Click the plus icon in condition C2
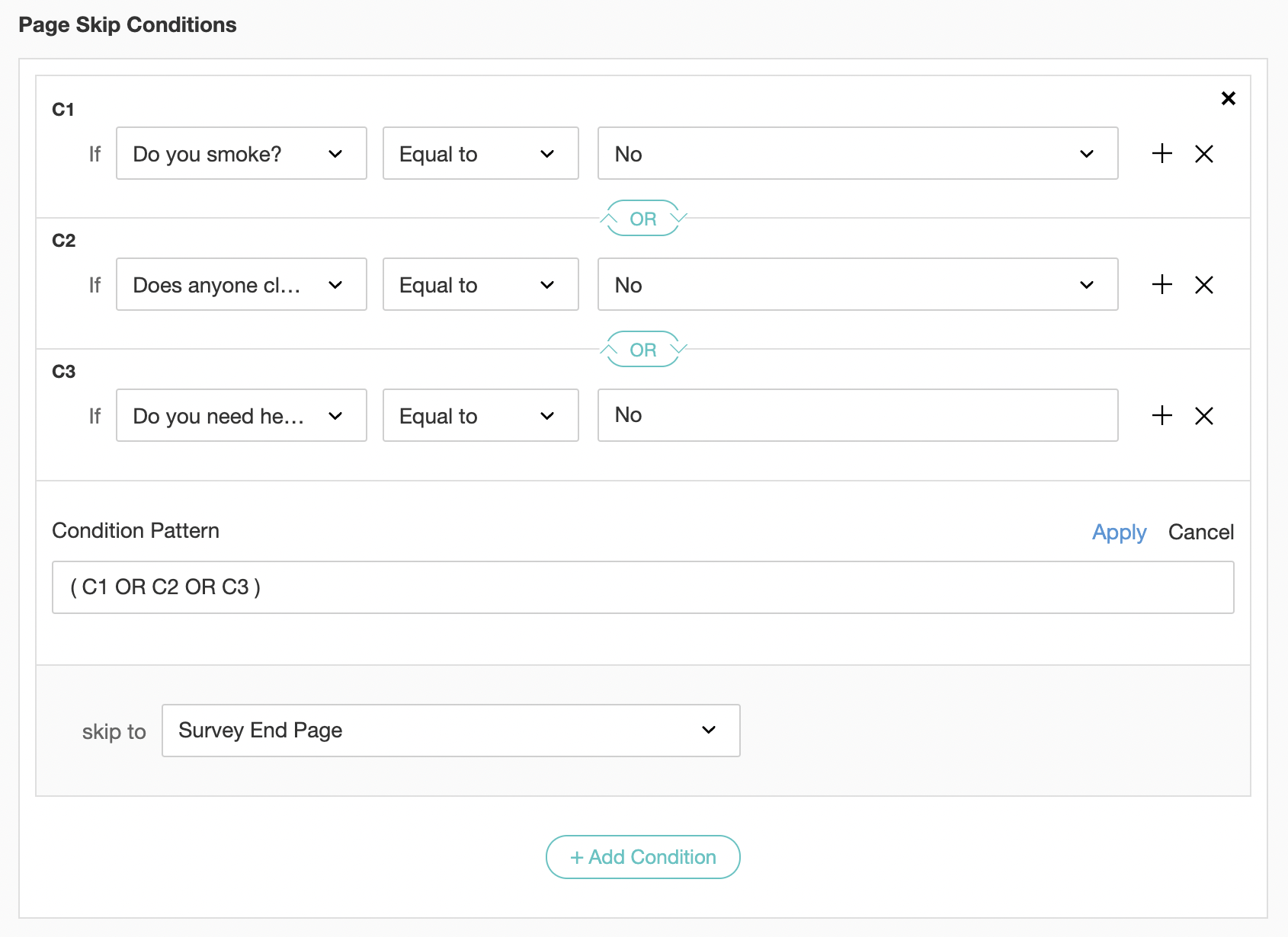The width and height of the screenshot is (1288, 937). pyautogui.click(x=1161, y=284)
